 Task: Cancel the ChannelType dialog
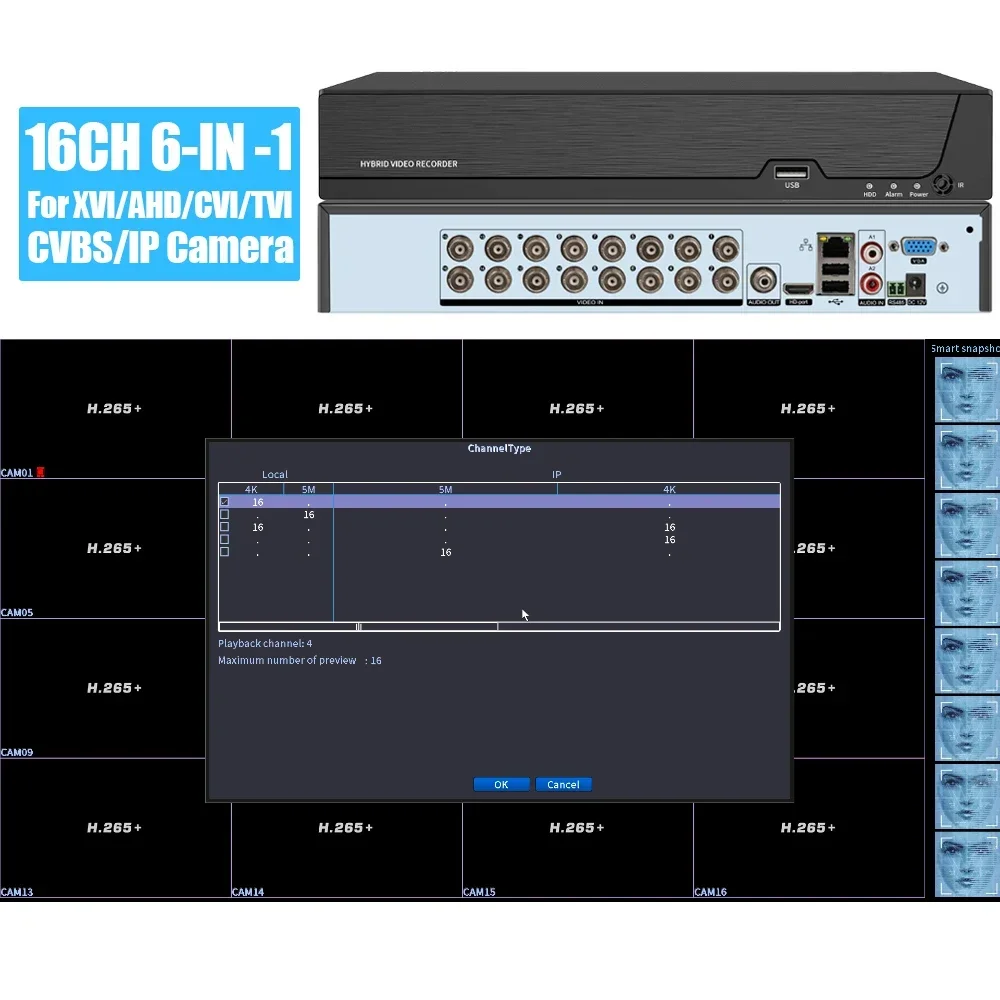click(563, 784)
